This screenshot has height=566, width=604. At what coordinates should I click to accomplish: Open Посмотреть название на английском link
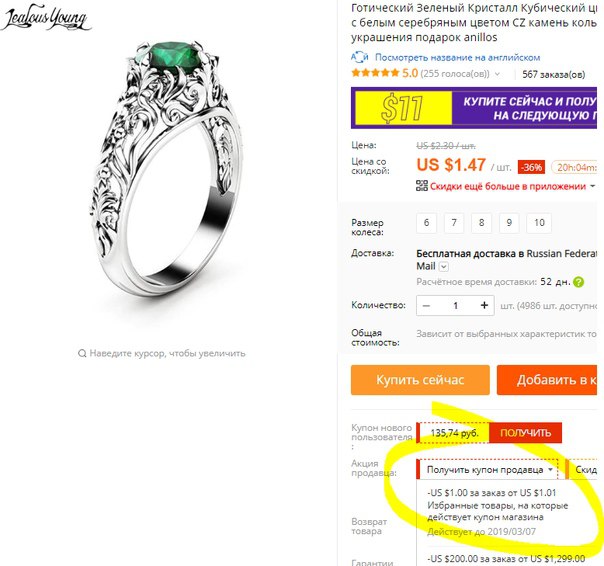pyautogui.click(x=457, y=57)
